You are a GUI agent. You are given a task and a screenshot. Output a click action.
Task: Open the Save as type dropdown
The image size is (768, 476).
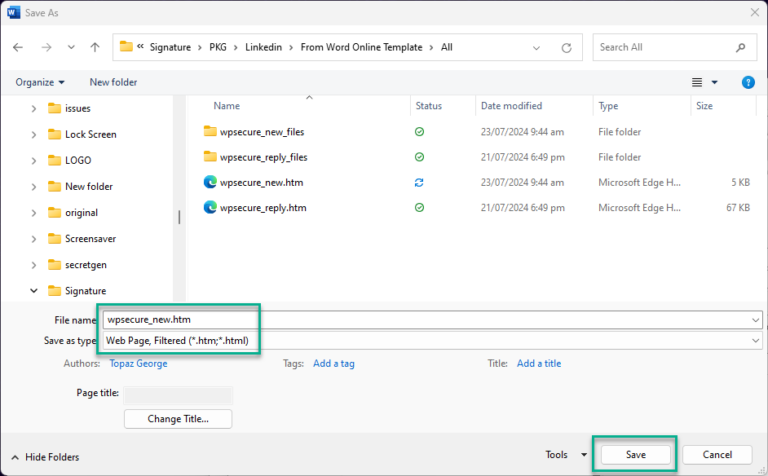coord(755,341)
